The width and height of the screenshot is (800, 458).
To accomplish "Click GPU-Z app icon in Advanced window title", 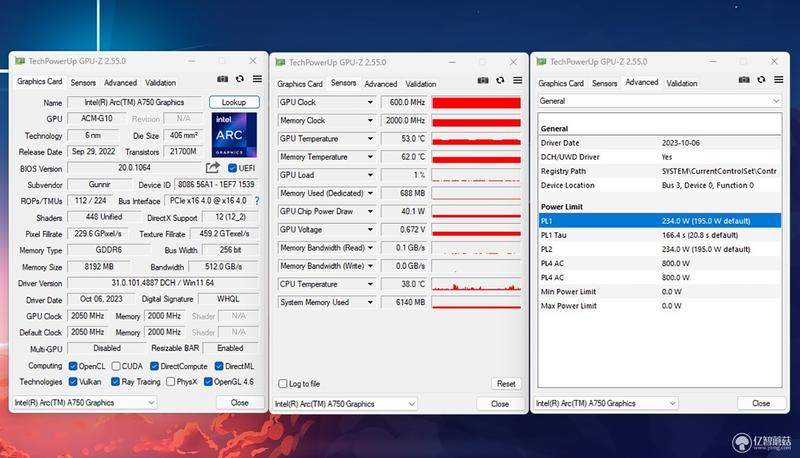I will (x=541, y=62).
